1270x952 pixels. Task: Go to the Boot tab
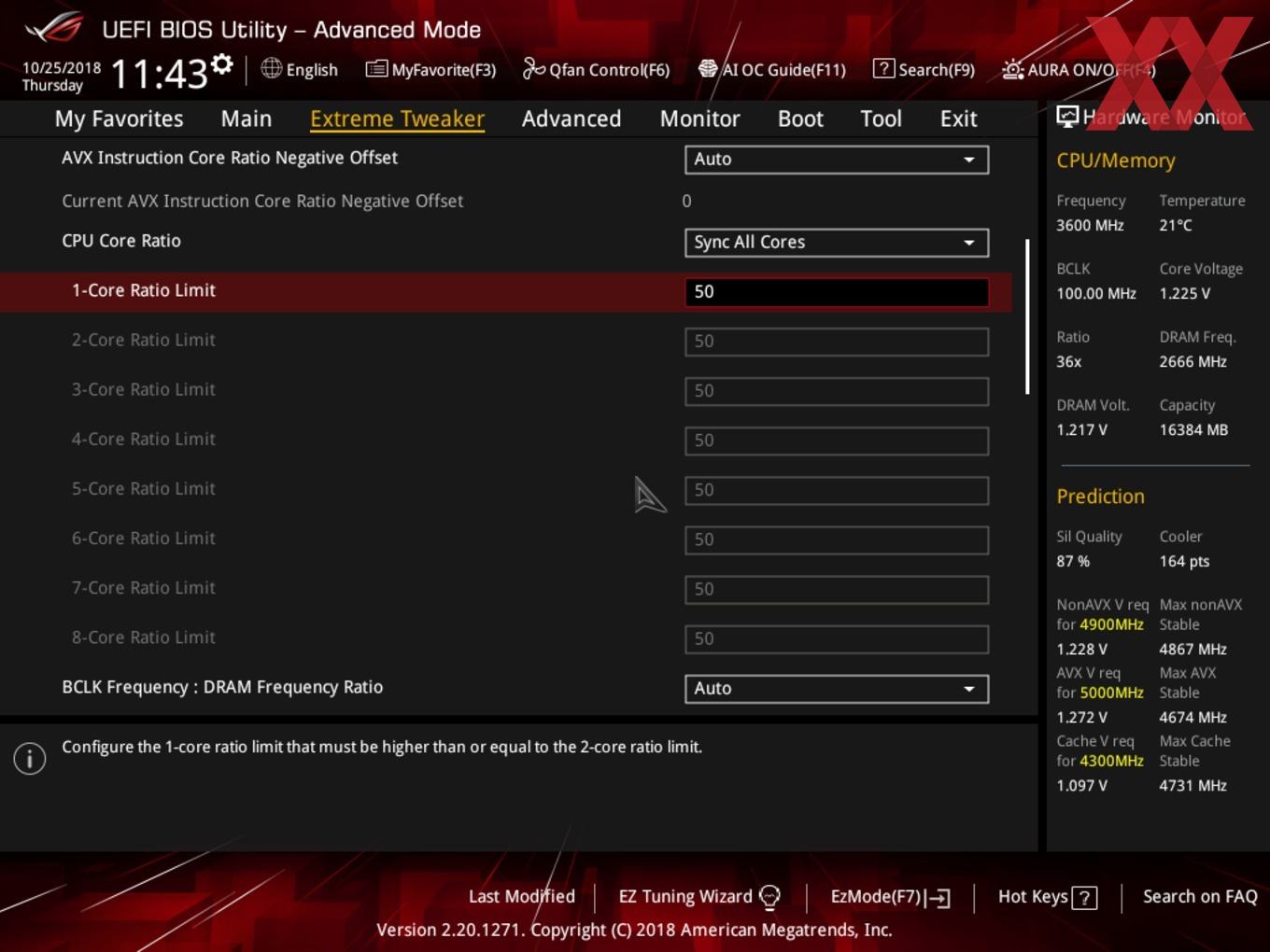[x=800, y=119]
